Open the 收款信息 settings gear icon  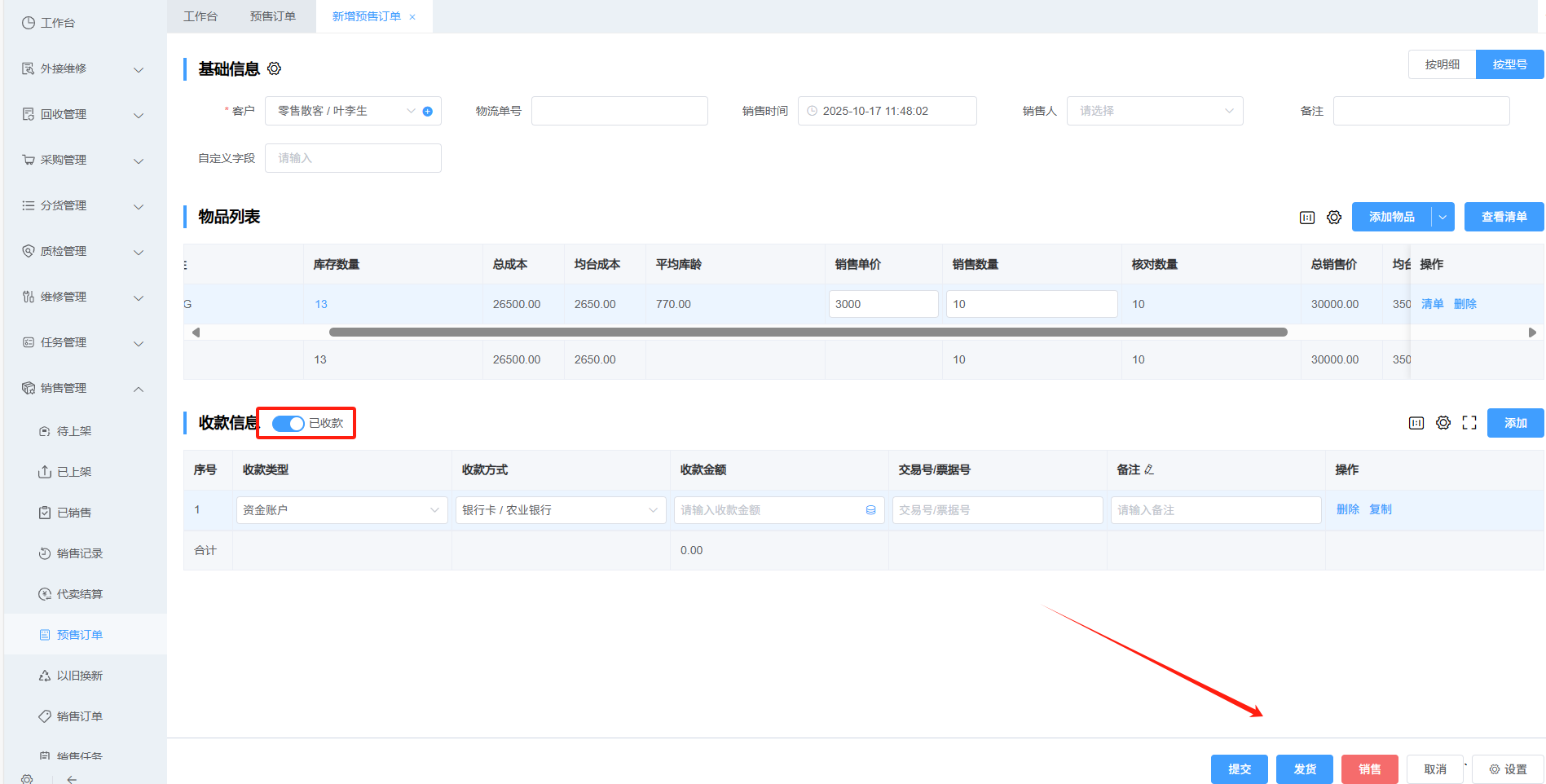(1443, 423)
